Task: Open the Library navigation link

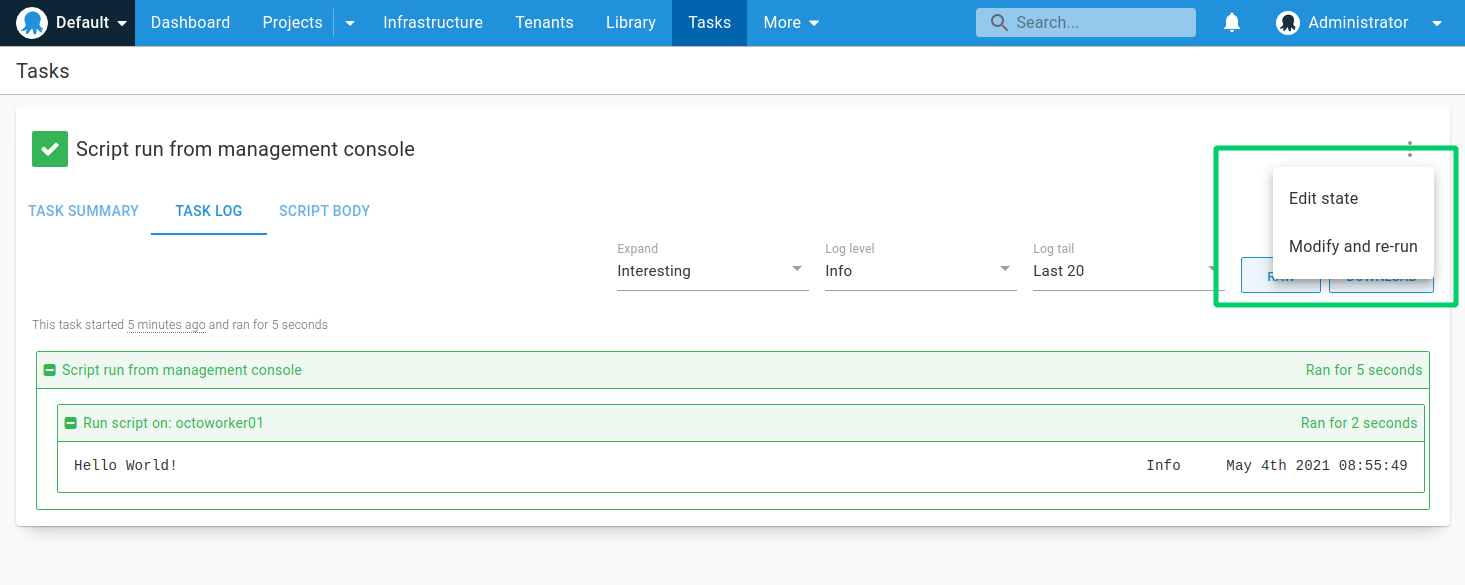Action: click(x=630, y=23)
